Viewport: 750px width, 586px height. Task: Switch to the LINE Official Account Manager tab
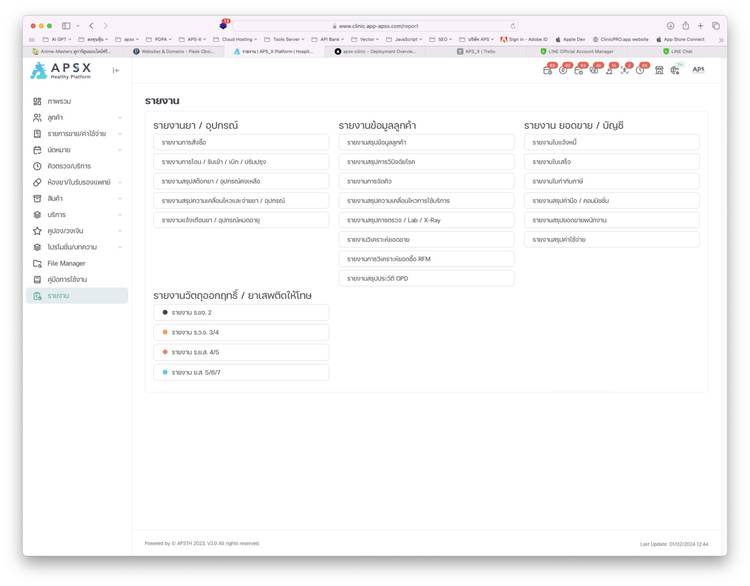(x=582, y=51)
